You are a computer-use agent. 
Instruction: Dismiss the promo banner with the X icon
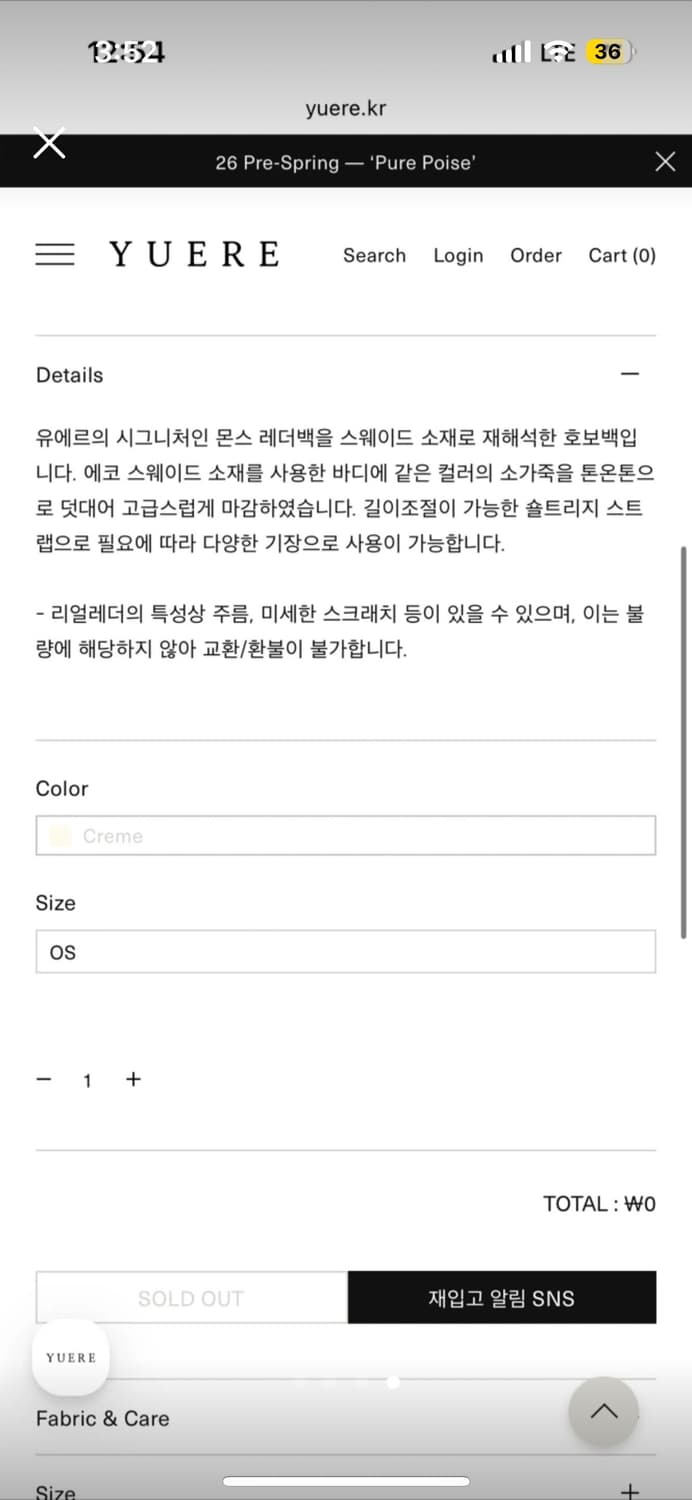tap(665, 161)
